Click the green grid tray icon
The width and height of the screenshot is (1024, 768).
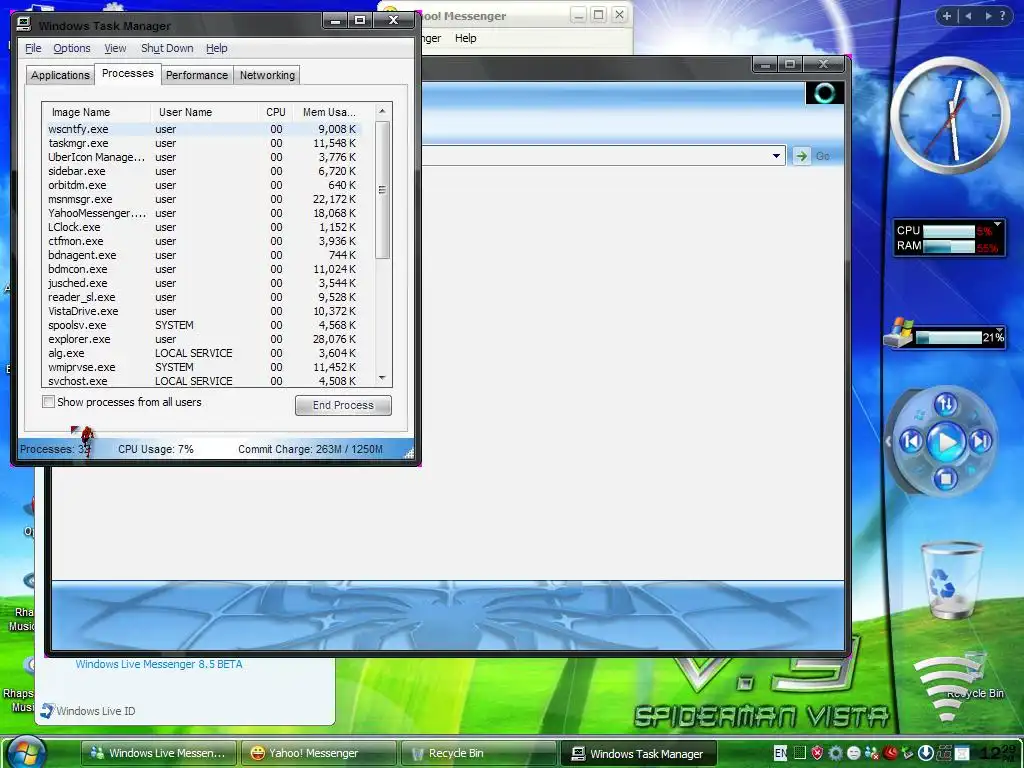point(800,753)
